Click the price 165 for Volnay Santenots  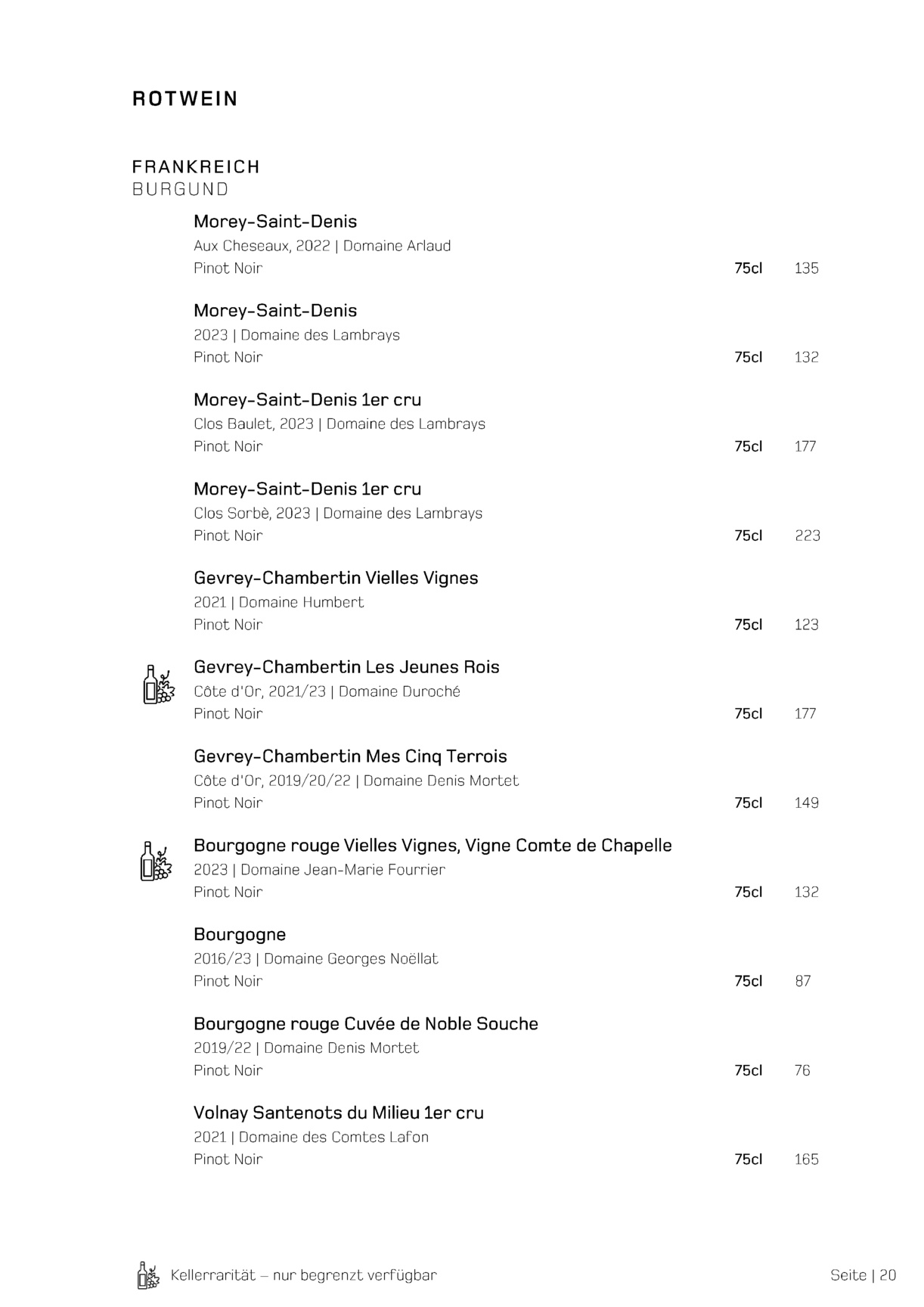(x=807, y=1160)
